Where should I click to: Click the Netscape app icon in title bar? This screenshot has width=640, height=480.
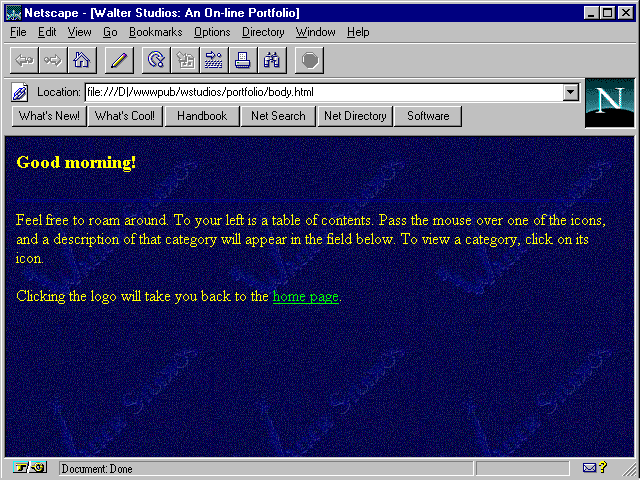pyautogui.click(x=13, y=13)
